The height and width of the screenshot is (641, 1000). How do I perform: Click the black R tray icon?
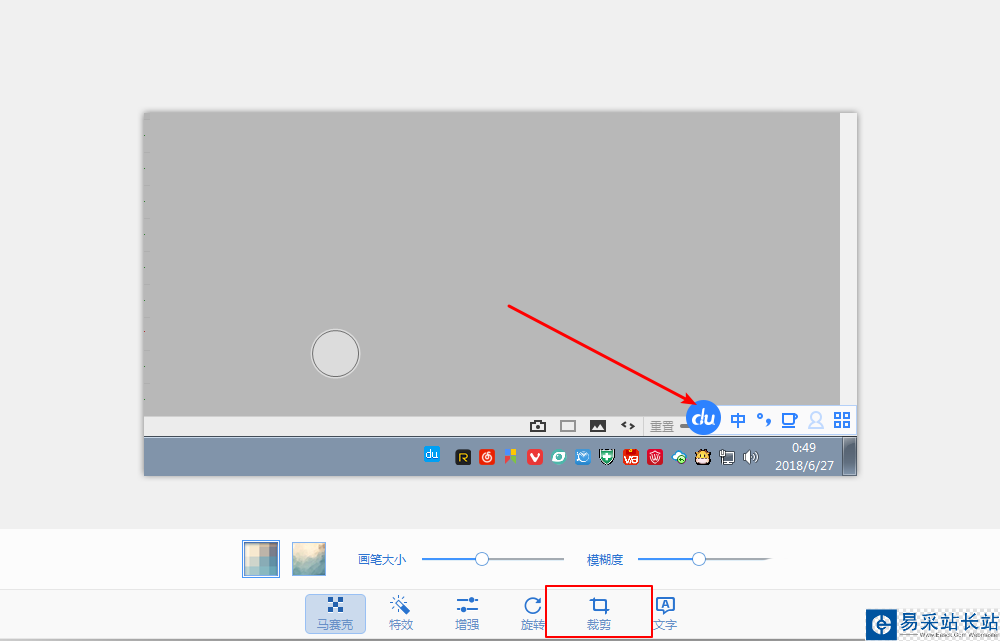463,457
